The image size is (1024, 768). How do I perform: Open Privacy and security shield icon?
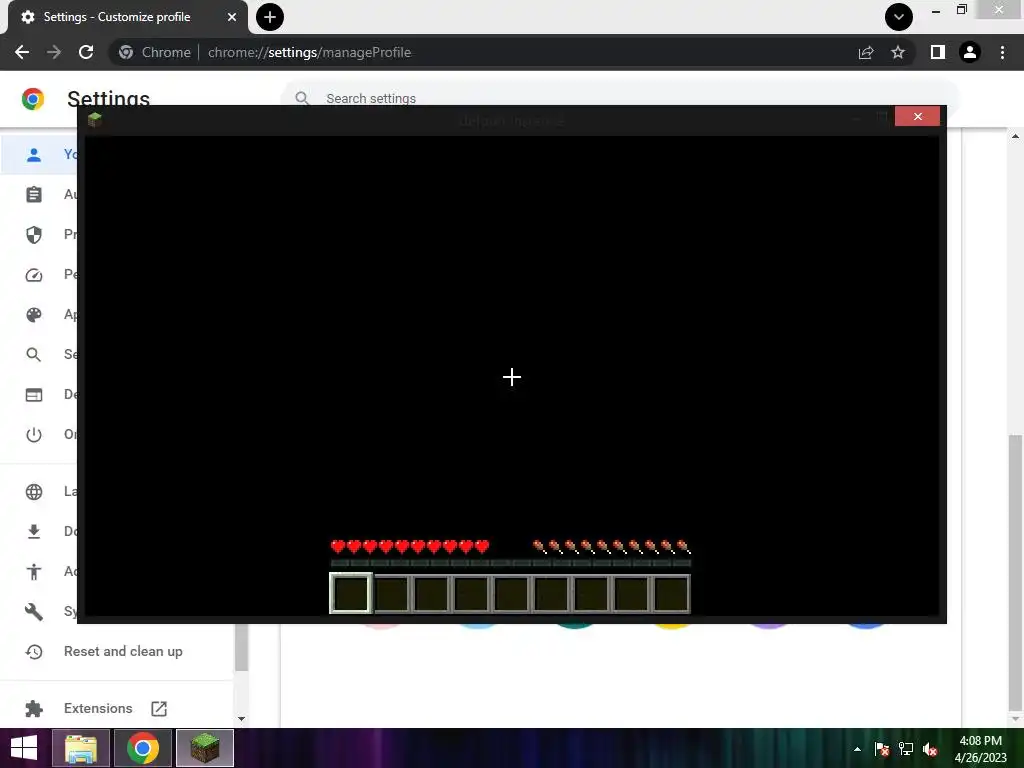(34, 234)
